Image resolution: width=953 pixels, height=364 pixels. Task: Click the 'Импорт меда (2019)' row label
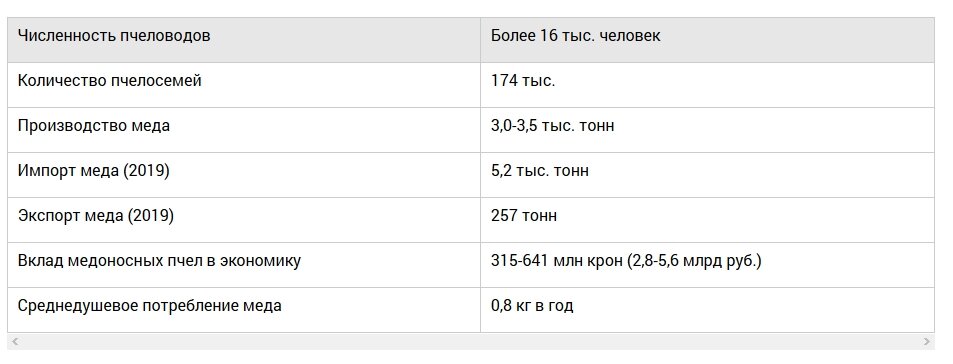[94, 171]
